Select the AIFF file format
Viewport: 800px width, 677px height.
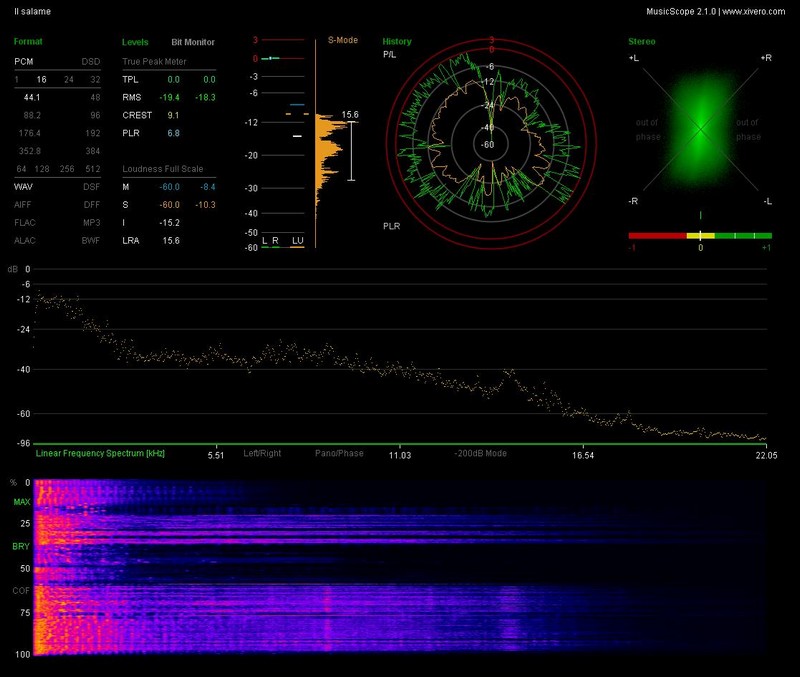(x=23, y=205)
